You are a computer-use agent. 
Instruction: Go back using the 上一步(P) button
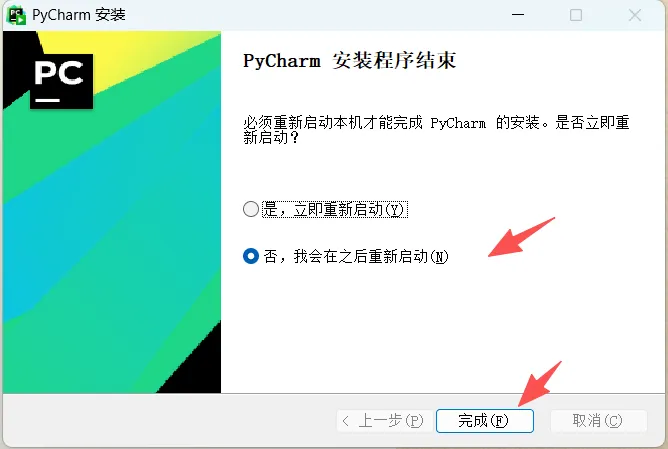point(385,421)
